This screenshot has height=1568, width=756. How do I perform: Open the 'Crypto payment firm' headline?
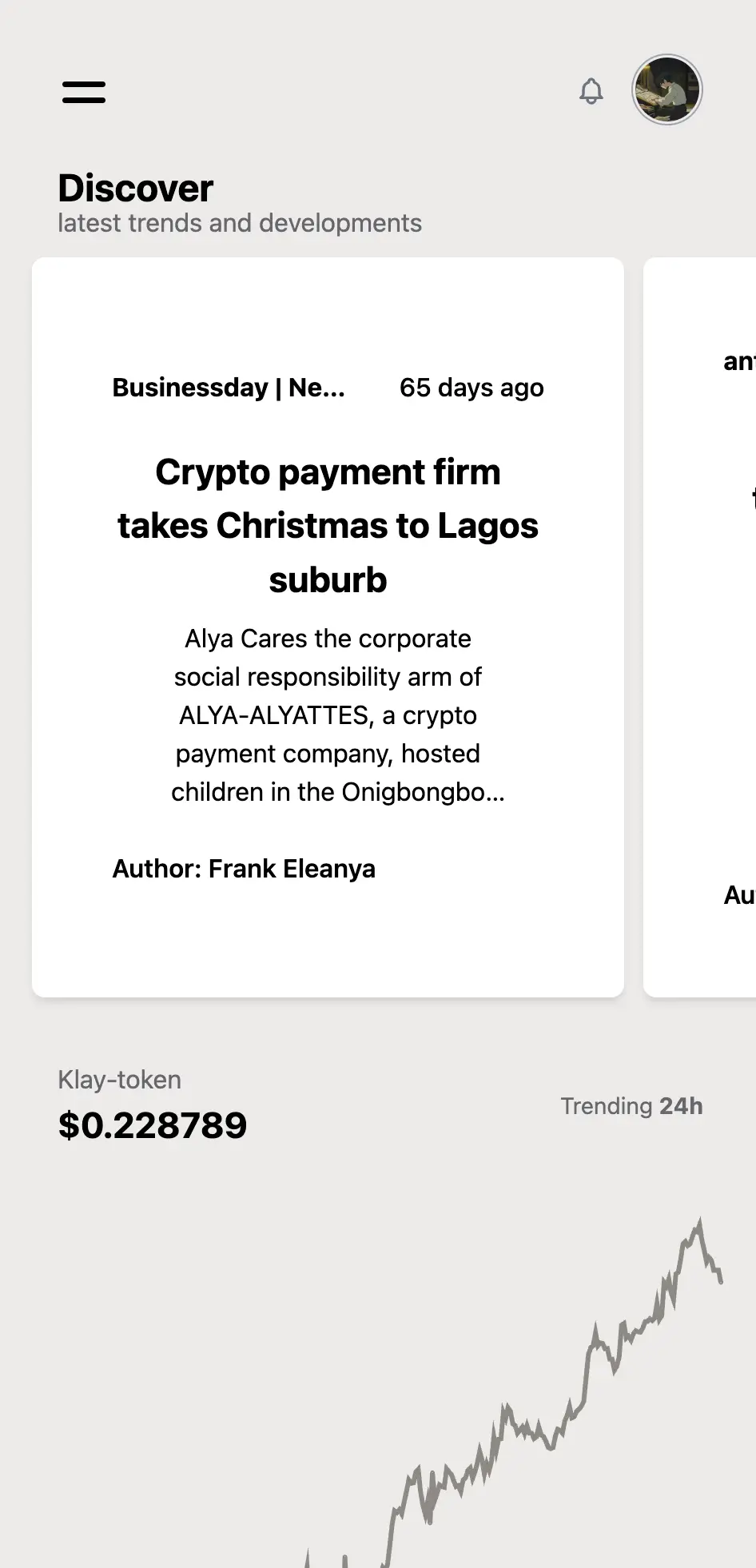pyautogui.click(x=328, y=525)
